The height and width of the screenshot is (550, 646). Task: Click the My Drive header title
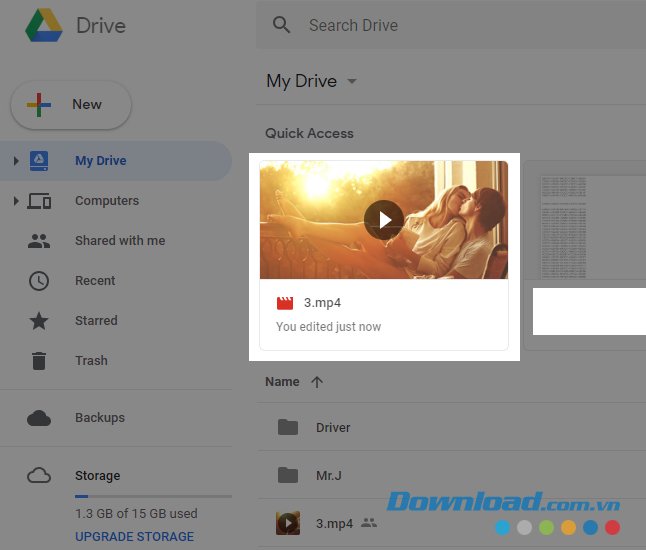point(302,81)
